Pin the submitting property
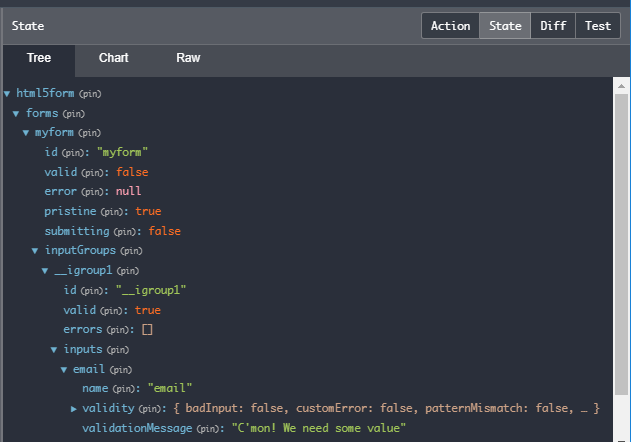 [x=125, y=231]
